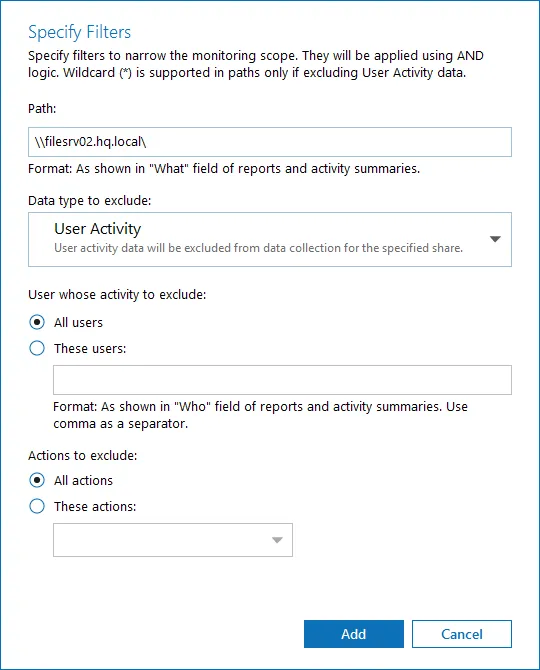Viewport: 540px width, 670px height.
Task: Select the All users radio button
Action: click(37, 322)
